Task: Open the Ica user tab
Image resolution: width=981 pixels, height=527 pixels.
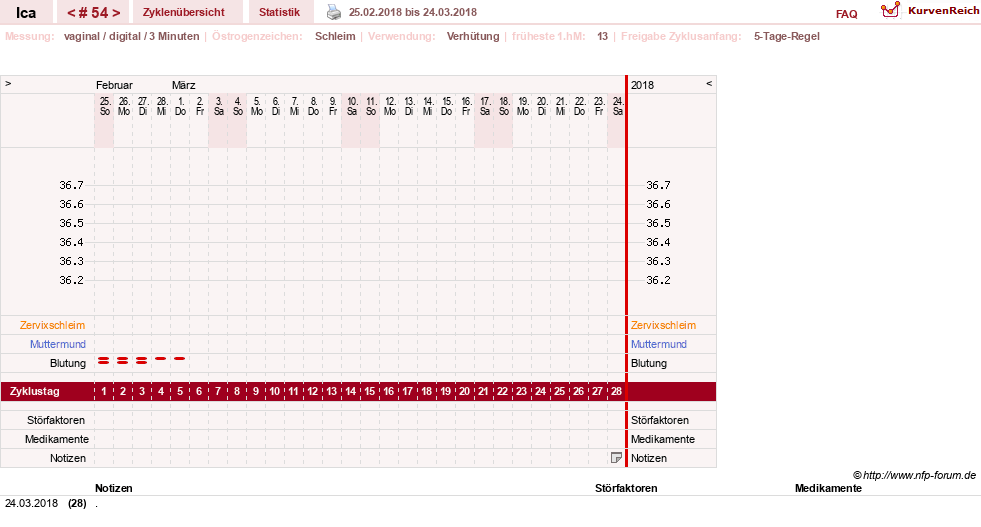Action: pos(26,13)
